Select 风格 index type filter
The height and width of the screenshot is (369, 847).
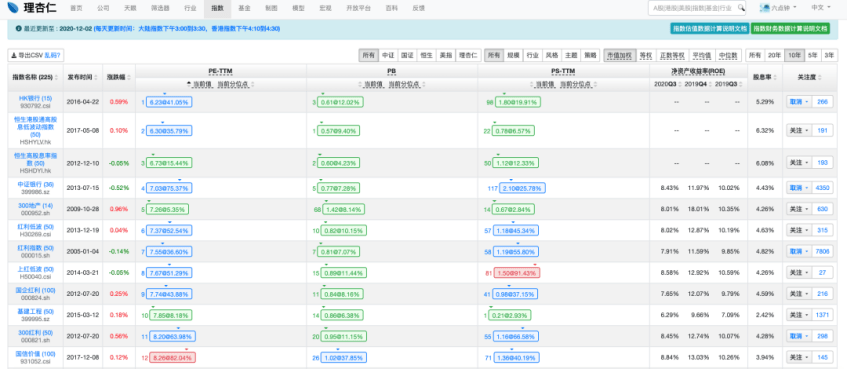552,55
